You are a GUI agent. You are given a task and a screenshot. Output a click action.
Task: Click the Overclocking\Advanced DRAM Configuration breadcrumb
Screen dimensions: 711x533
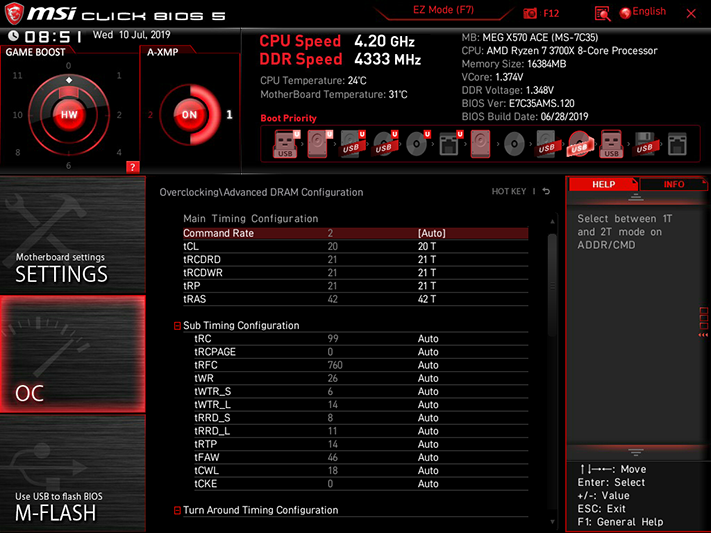pos(261,192)
